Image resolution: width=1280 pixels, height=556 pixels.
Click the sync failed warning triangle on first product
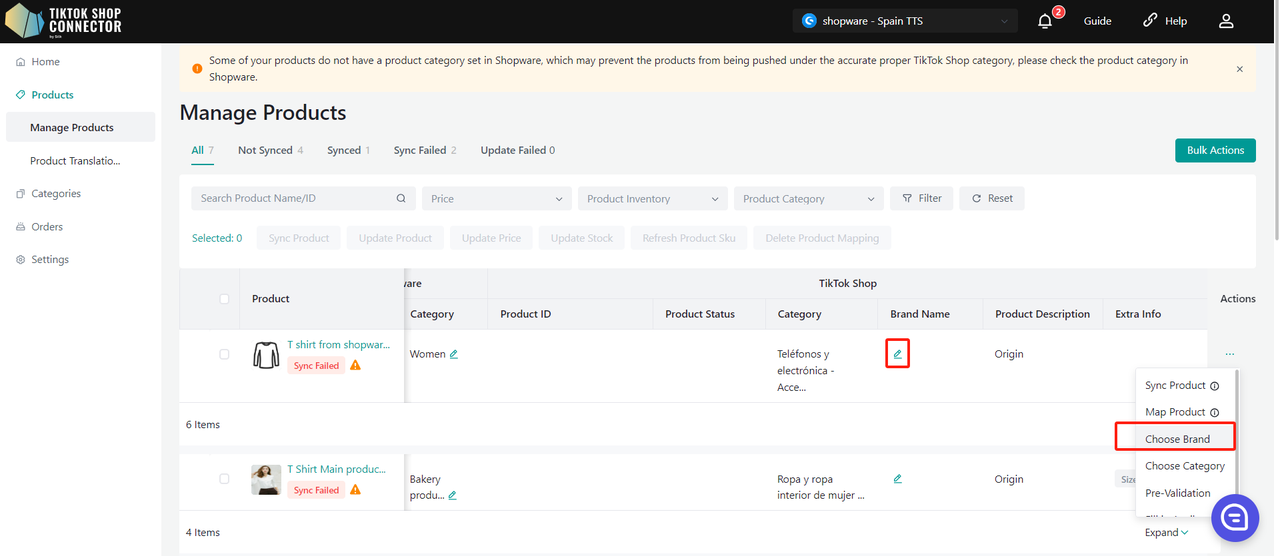coord(355,366)
